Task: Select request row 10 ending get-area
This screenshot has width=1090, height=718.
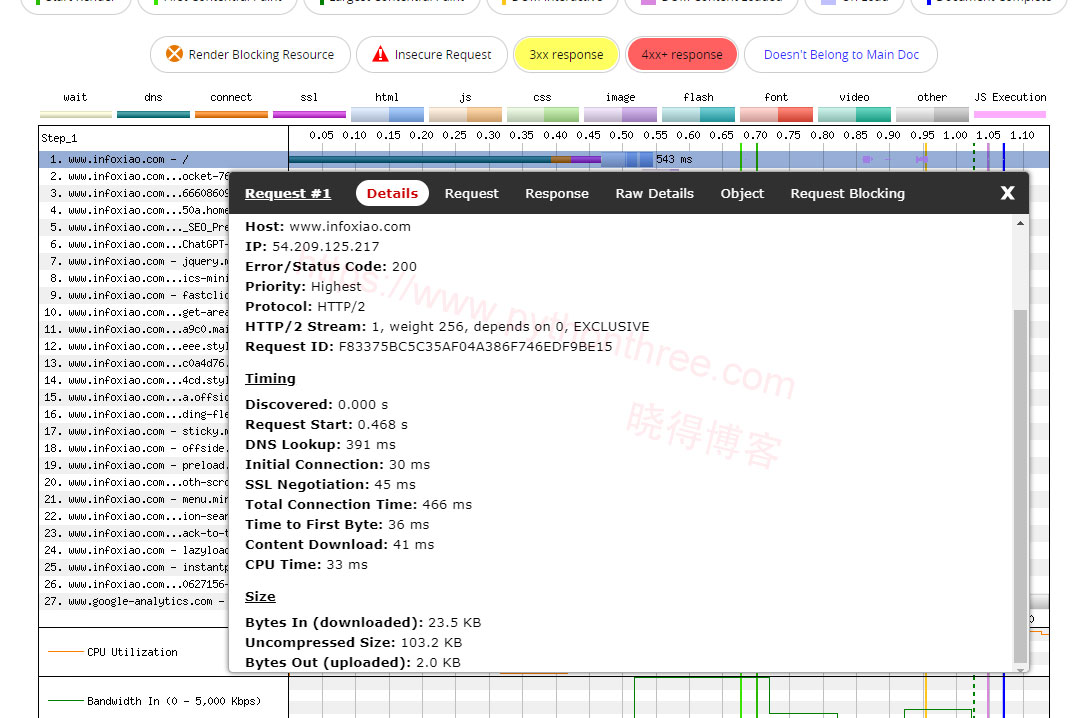Action: pyautogui.click(x=134, y=313)
